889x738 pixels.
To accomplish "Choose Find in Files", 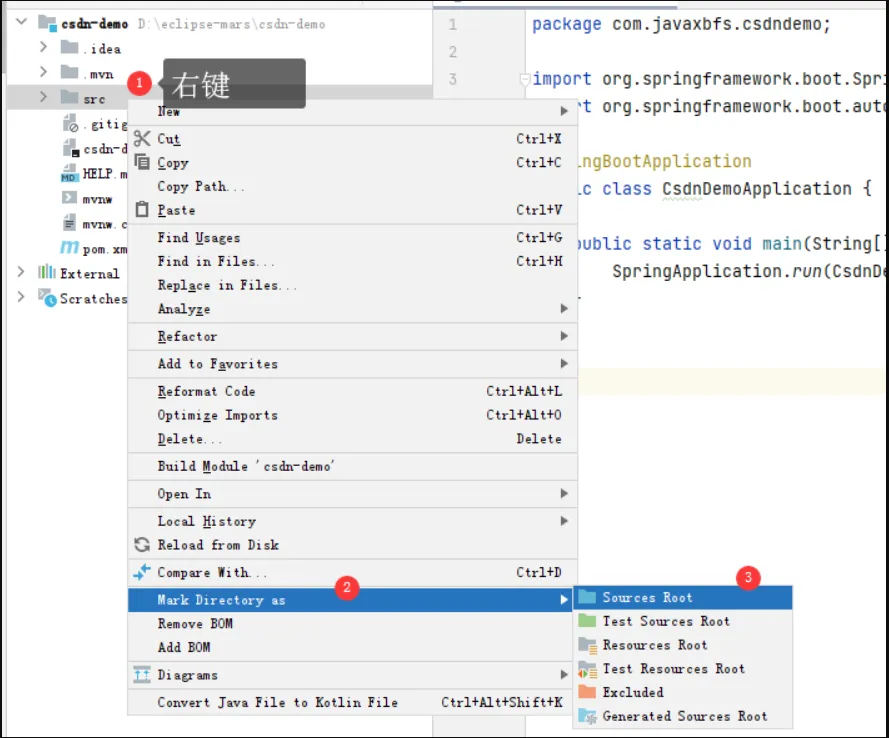I will [x=353, y=261].
